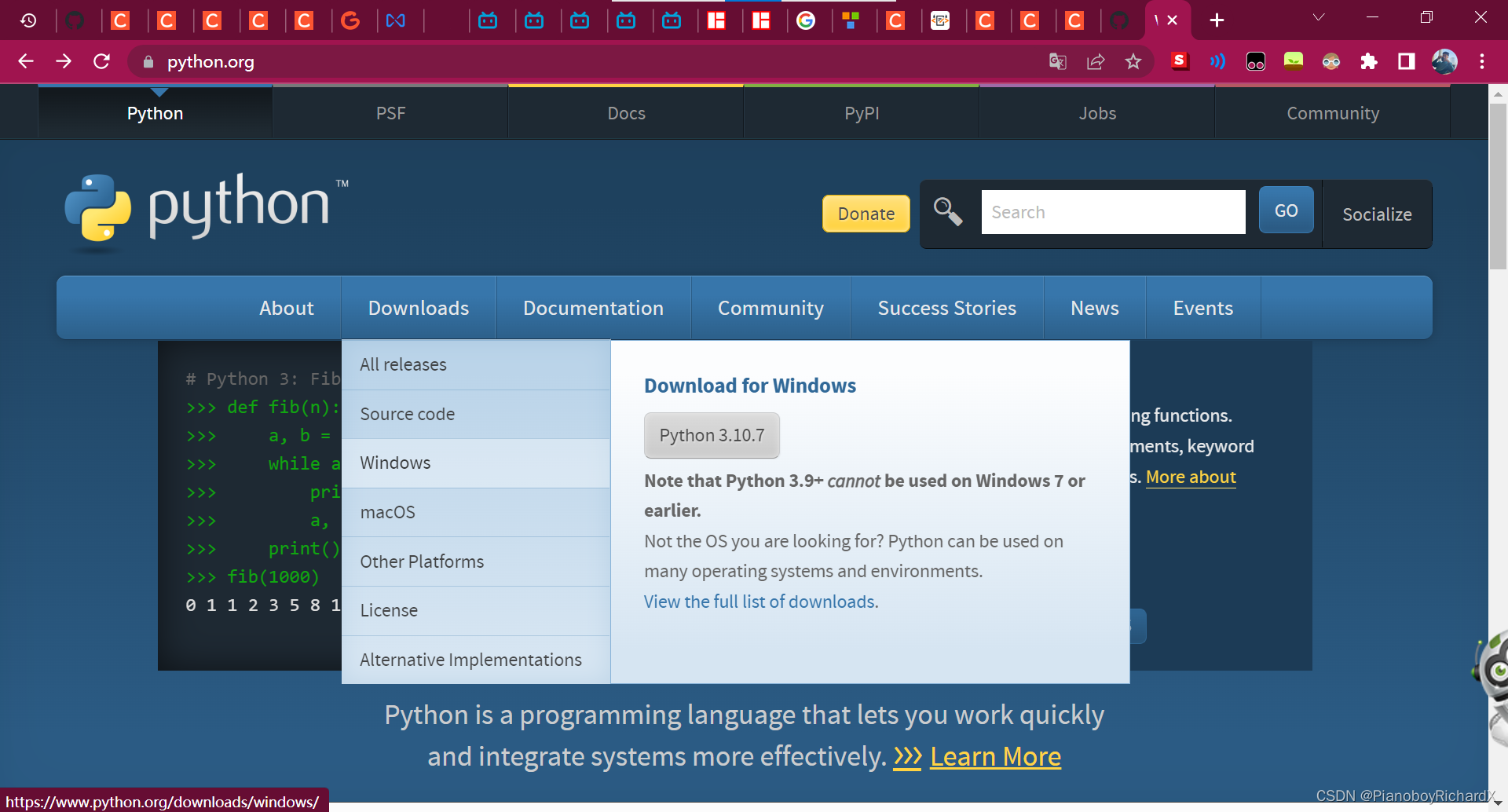Image resolution: width=1508 pixels, height=812 pixels.
Task: Open the About menu in the blue navigation bar
Action: point(287,308)
